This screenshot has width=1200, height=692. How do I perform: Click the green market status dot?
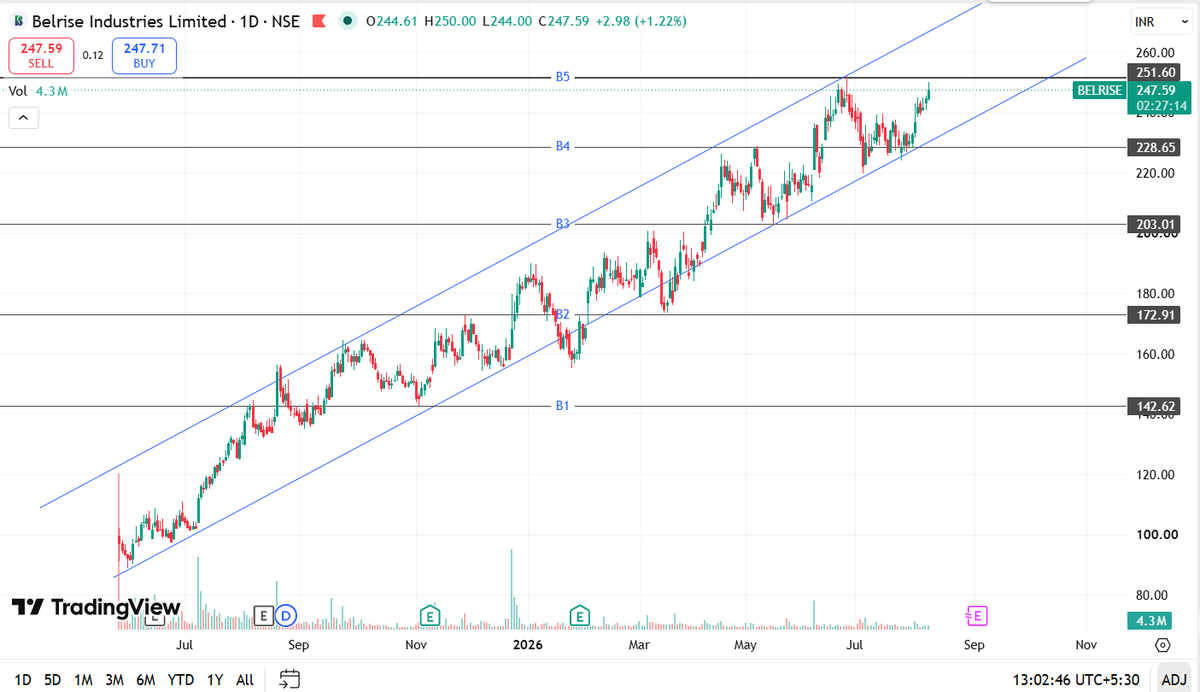(x=347, y=20)
